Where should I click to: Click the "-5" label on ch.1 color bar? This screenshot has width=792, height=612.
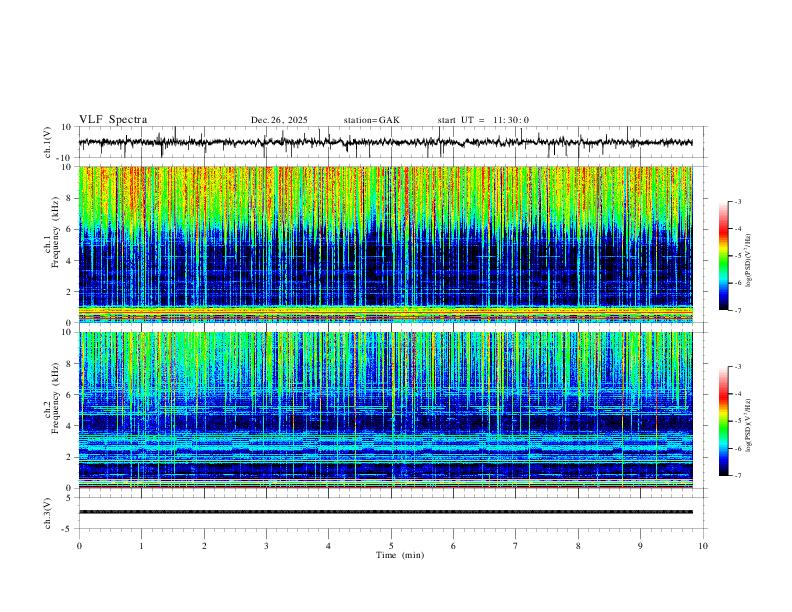coord(738,256)
